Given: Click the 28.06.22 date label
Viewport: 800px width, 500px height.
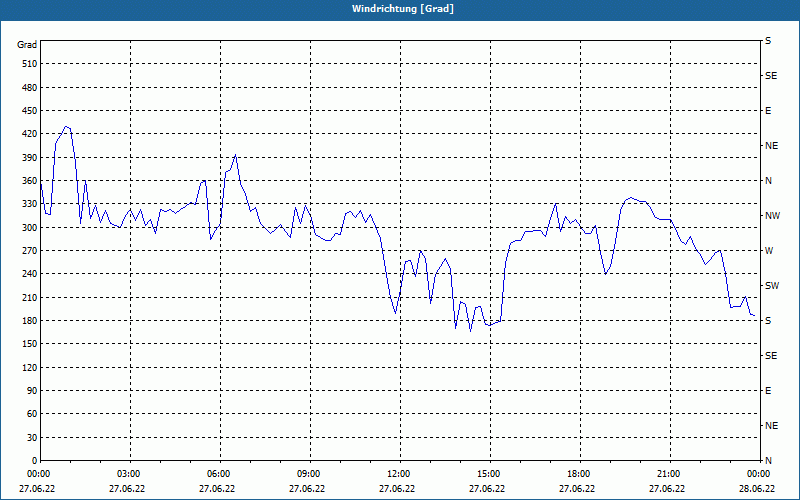Looking at the screenshot, I should click(757, 489).
